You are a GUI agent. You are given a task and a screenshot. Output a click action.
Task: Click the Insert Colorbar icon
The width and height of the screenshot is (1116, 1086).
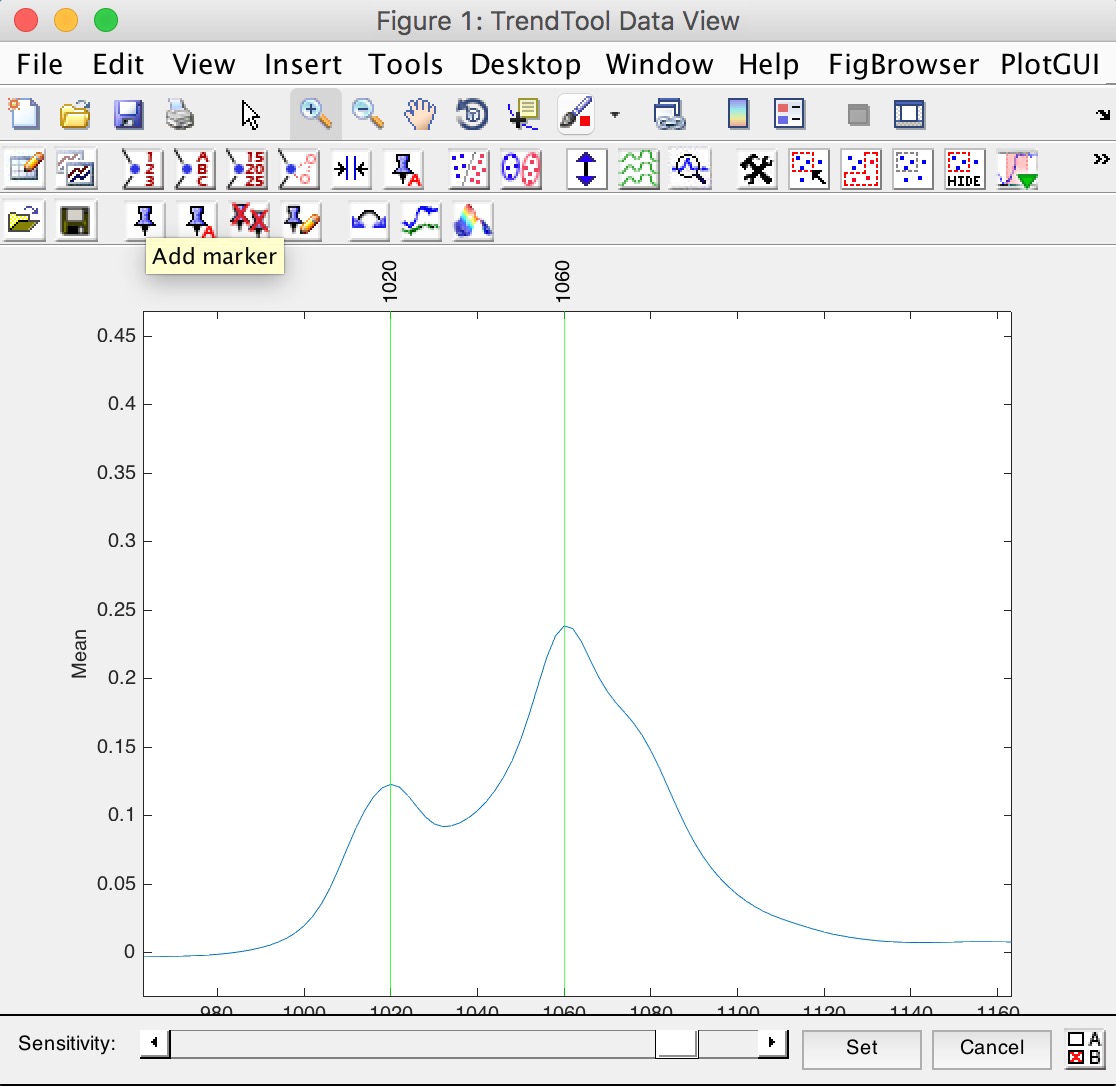point(738,115)
